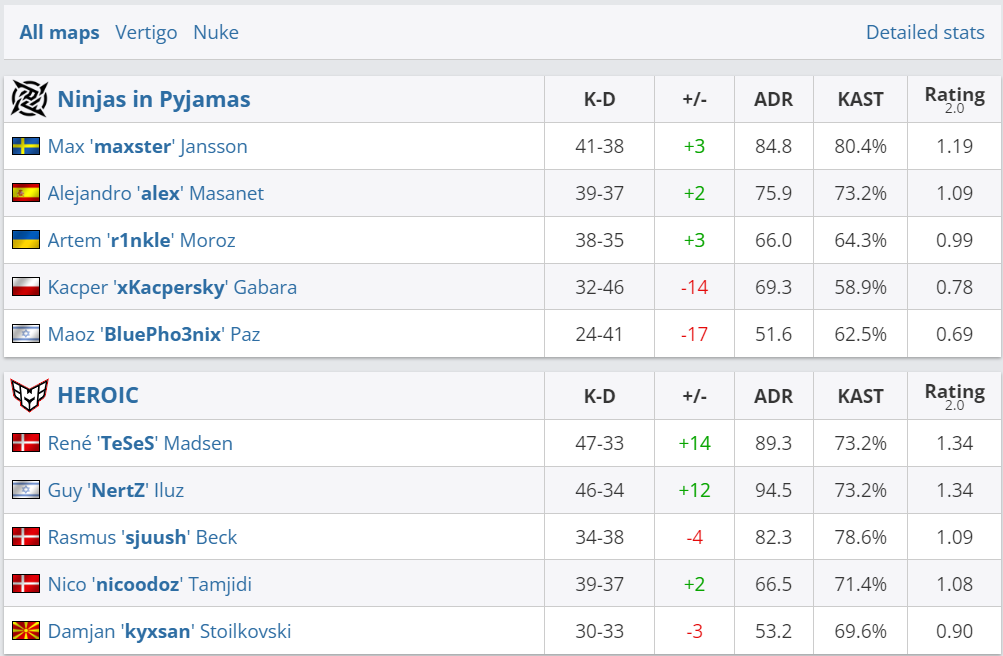Click the Rating 2.0 header for HEROIC

(954, 396)
